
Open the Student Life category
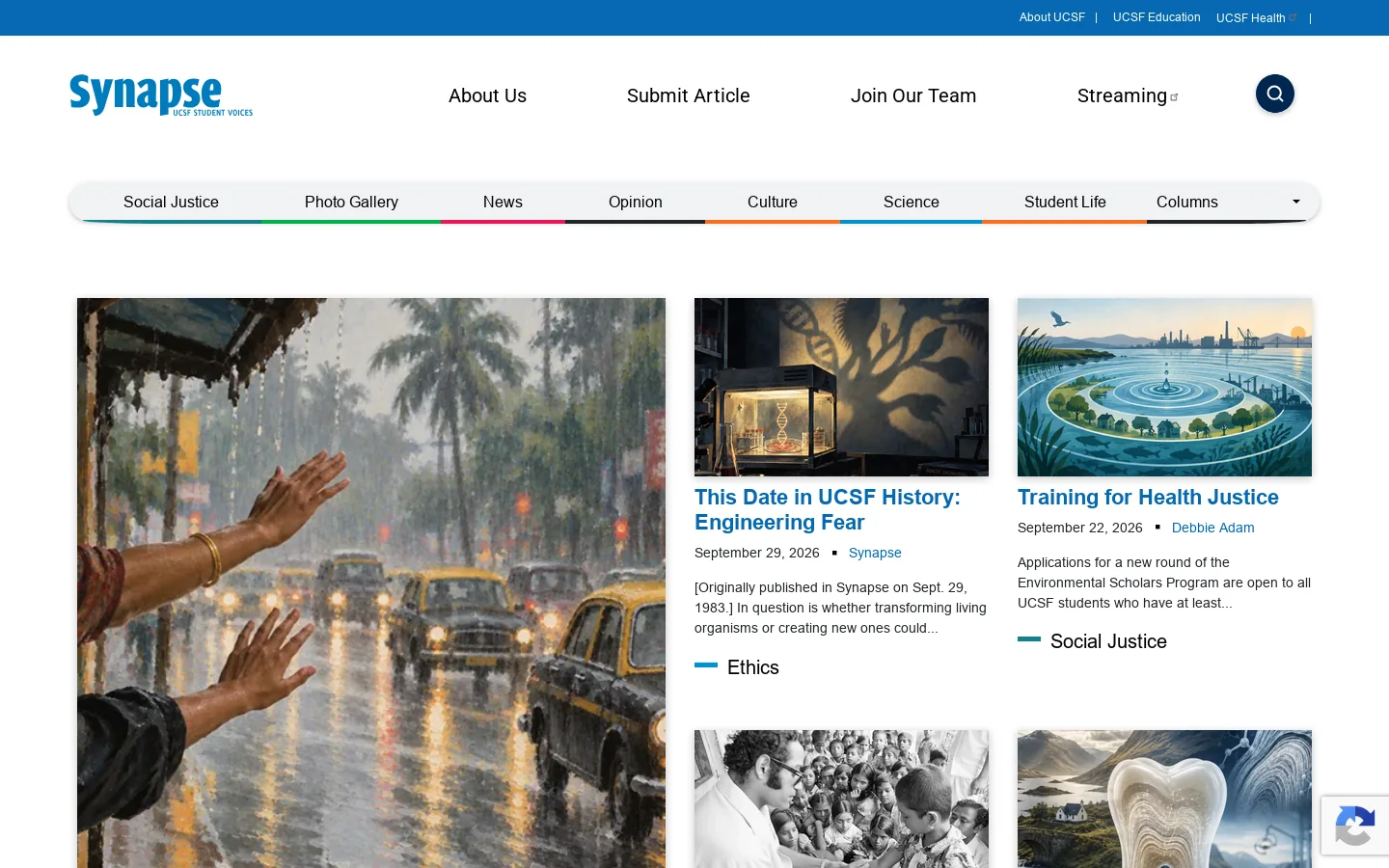[x=1065, y=202]
